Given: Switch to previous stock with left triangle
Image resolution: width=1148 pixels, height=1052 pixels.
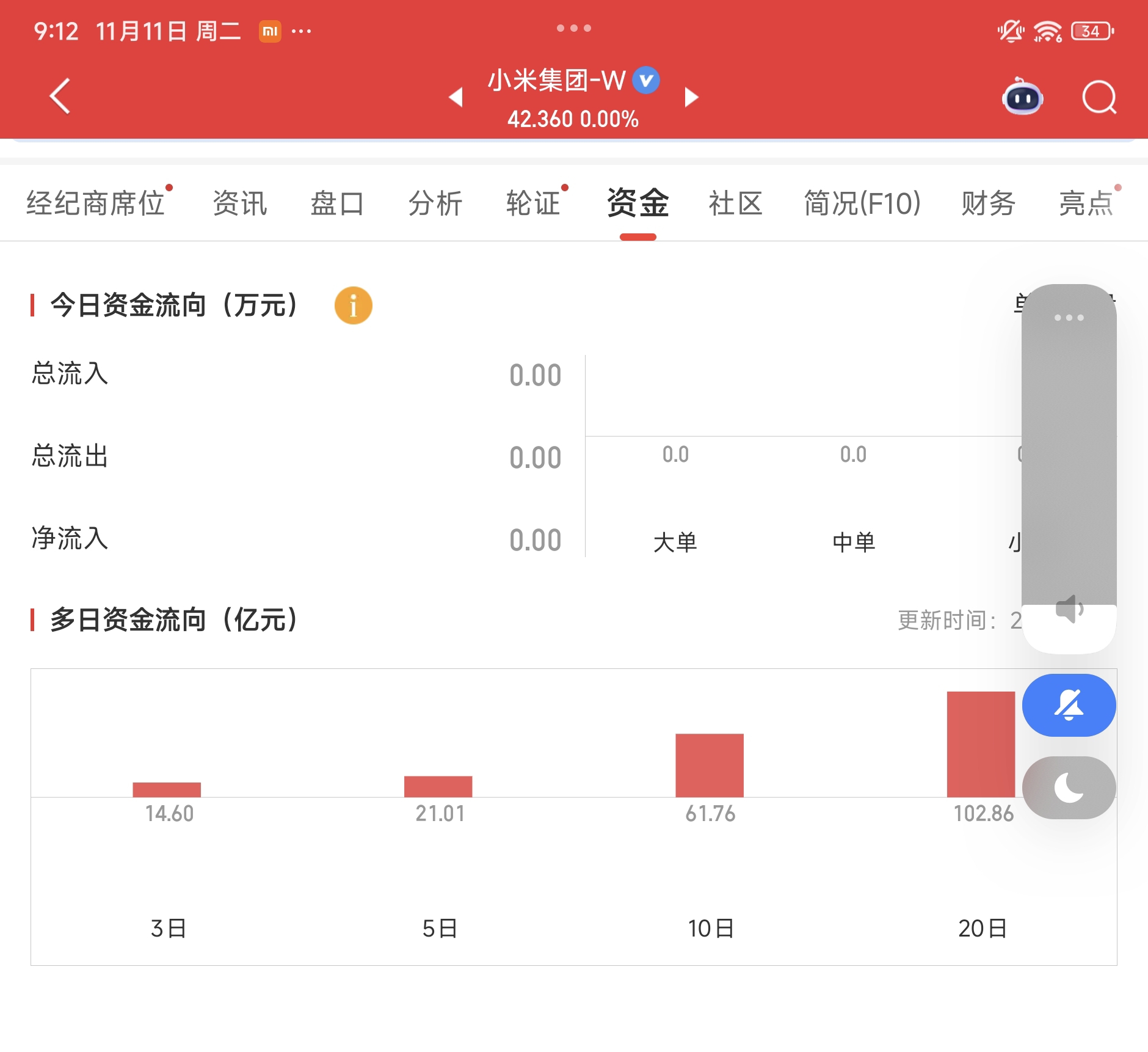Looking at the screenshot, I should 456,97.
